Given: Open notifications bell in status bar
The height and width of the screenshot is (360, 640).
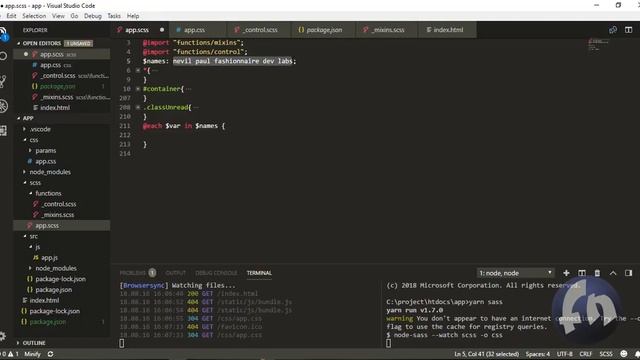Looking at the screenshot, I should point(637,354).
